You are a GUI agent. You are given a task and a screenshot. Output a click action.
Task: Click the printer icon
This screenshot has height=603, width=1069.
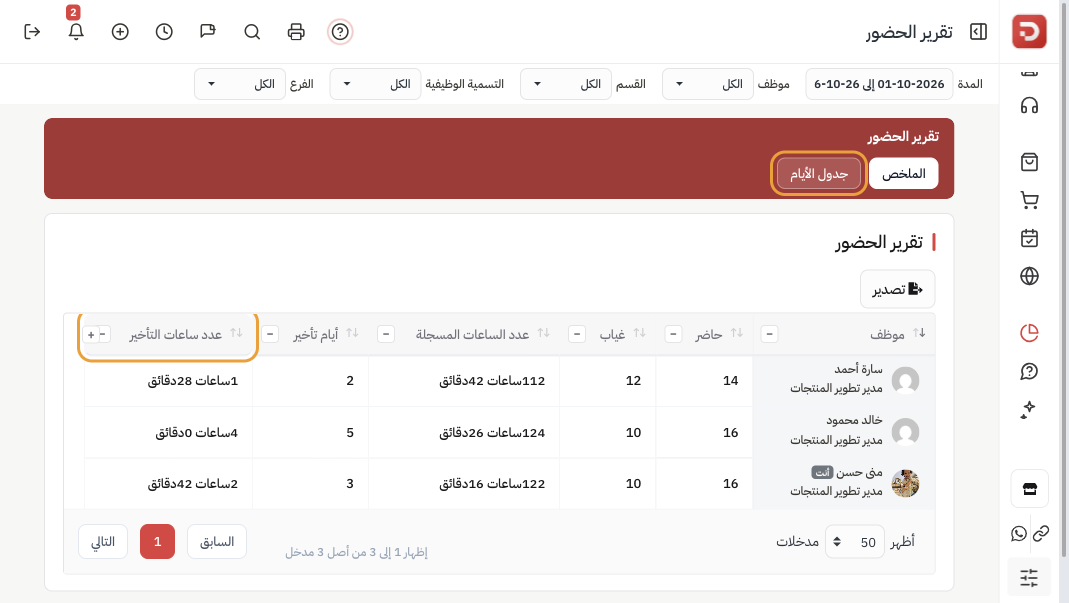pyautogui.click(x=296, y=32)
